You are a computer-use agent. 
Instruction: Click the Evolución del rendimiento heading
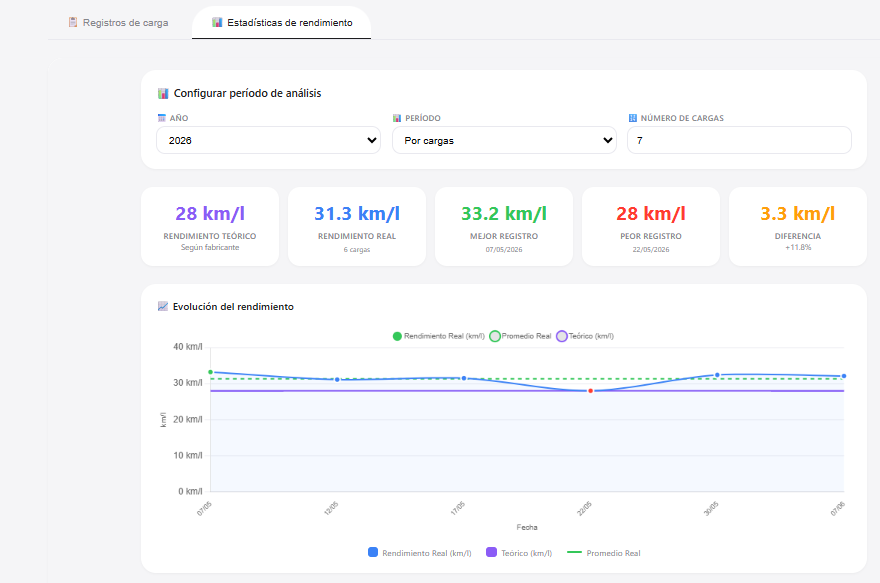[233, 306]
